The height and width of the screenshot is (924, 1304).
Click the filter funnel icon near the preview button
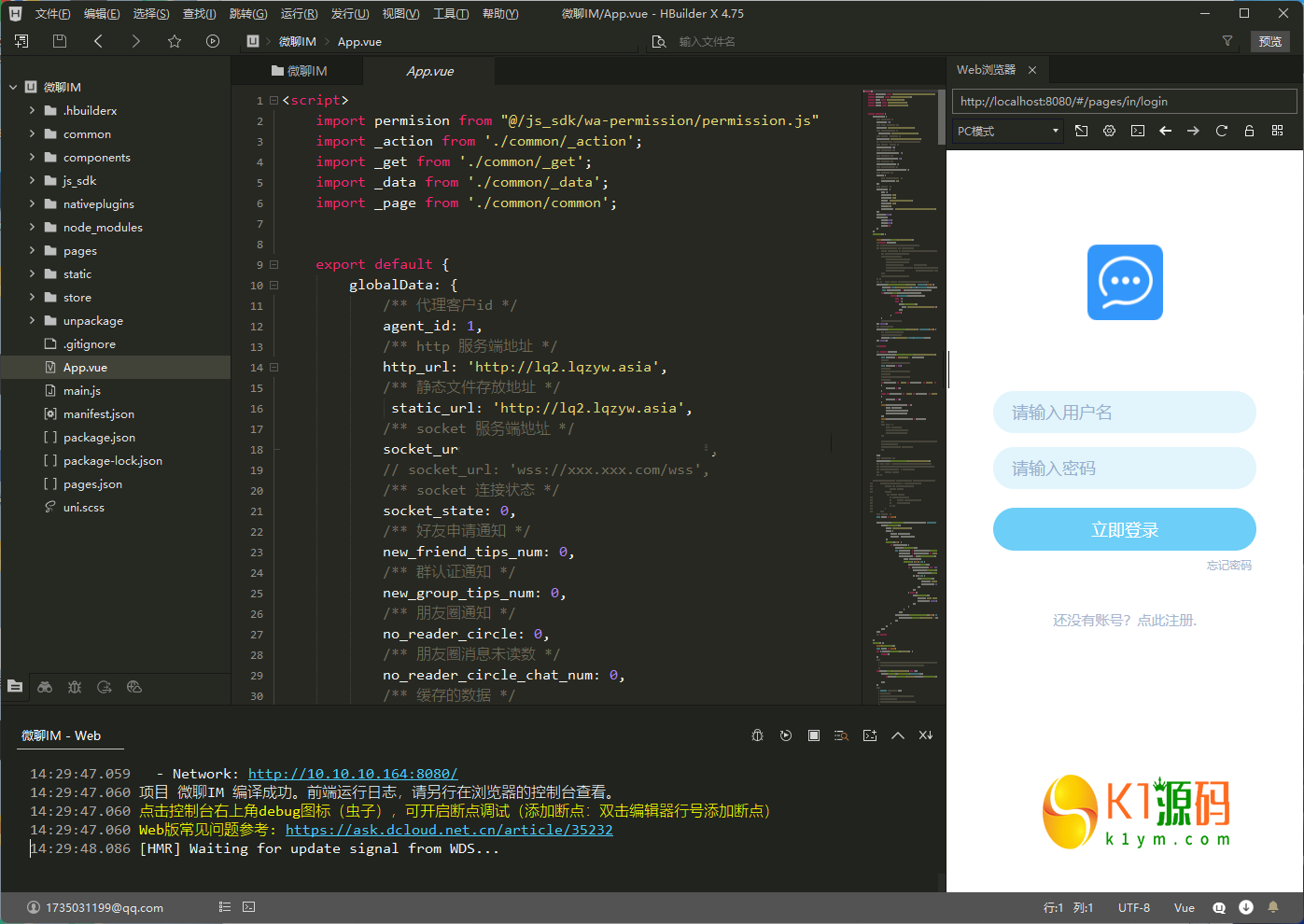point(1227,41)
